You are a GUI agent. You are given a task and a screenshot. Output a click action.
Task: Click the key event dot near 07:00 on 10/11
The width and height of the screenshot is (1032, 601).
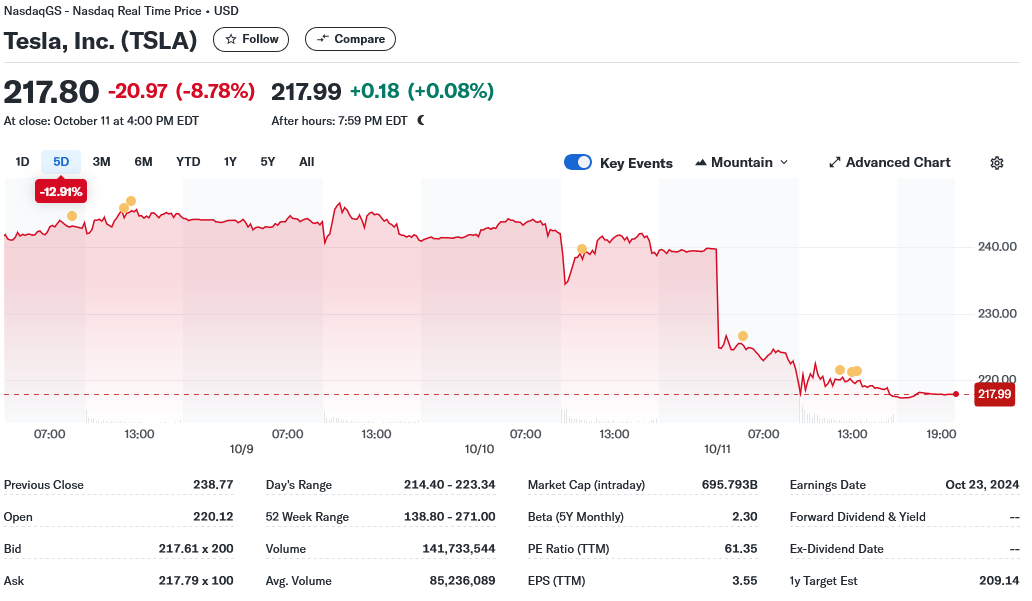point(743,336)
